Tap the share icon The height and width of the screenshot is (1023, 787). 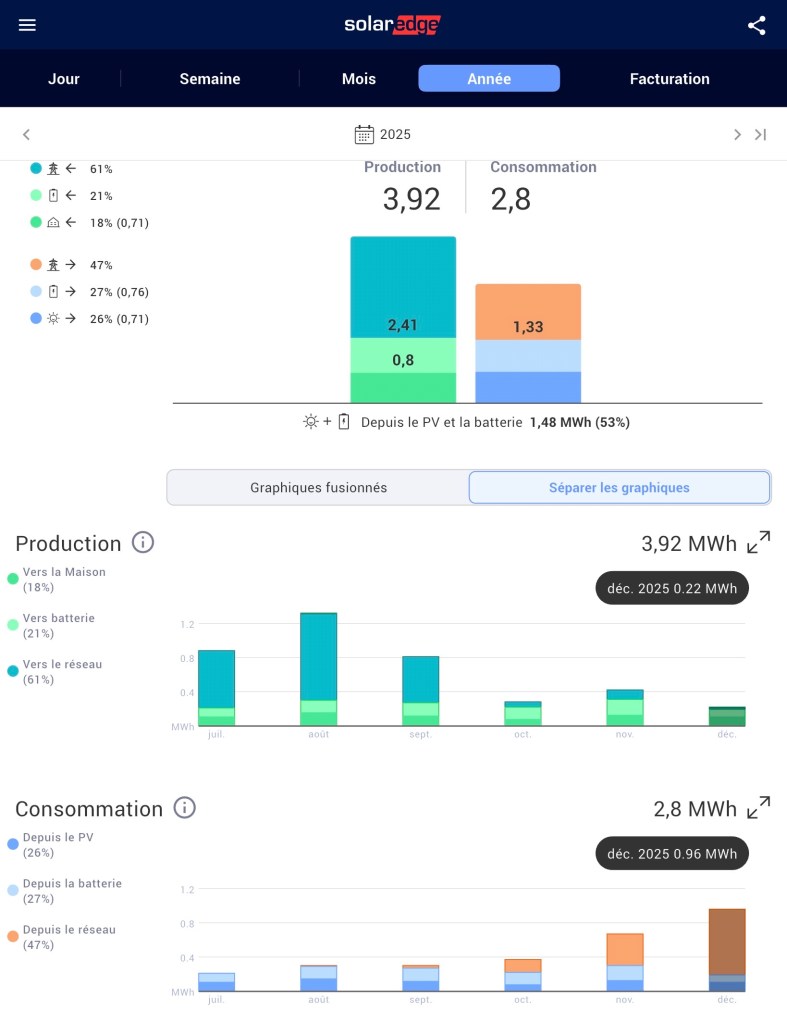(757, 25)
